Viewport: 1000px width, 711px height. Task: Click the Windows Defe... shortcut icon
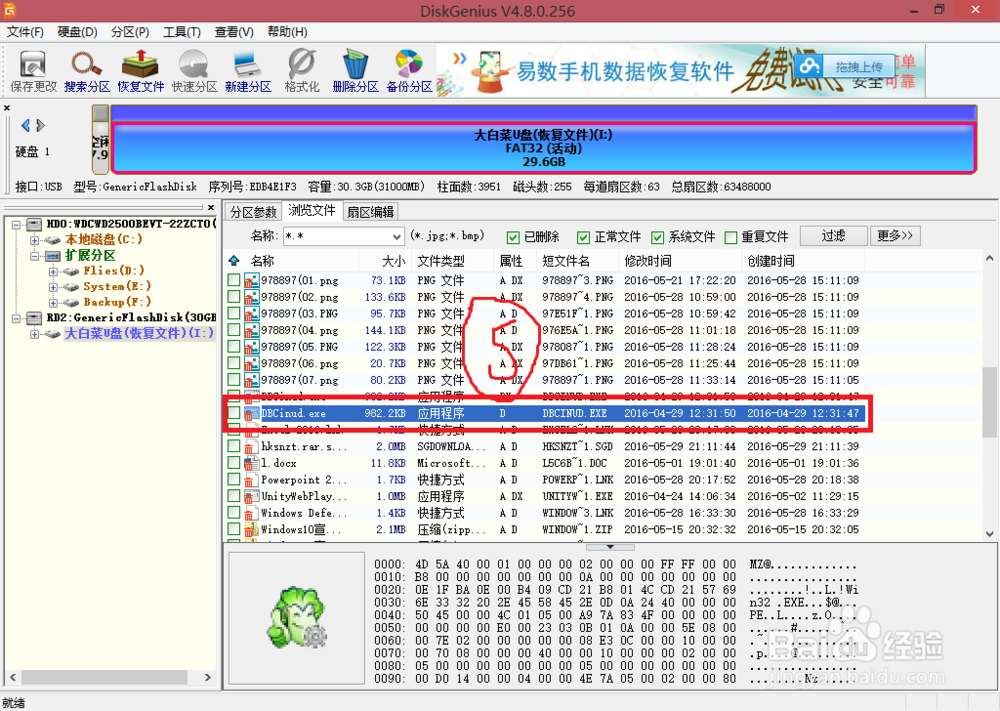point(251,513)
